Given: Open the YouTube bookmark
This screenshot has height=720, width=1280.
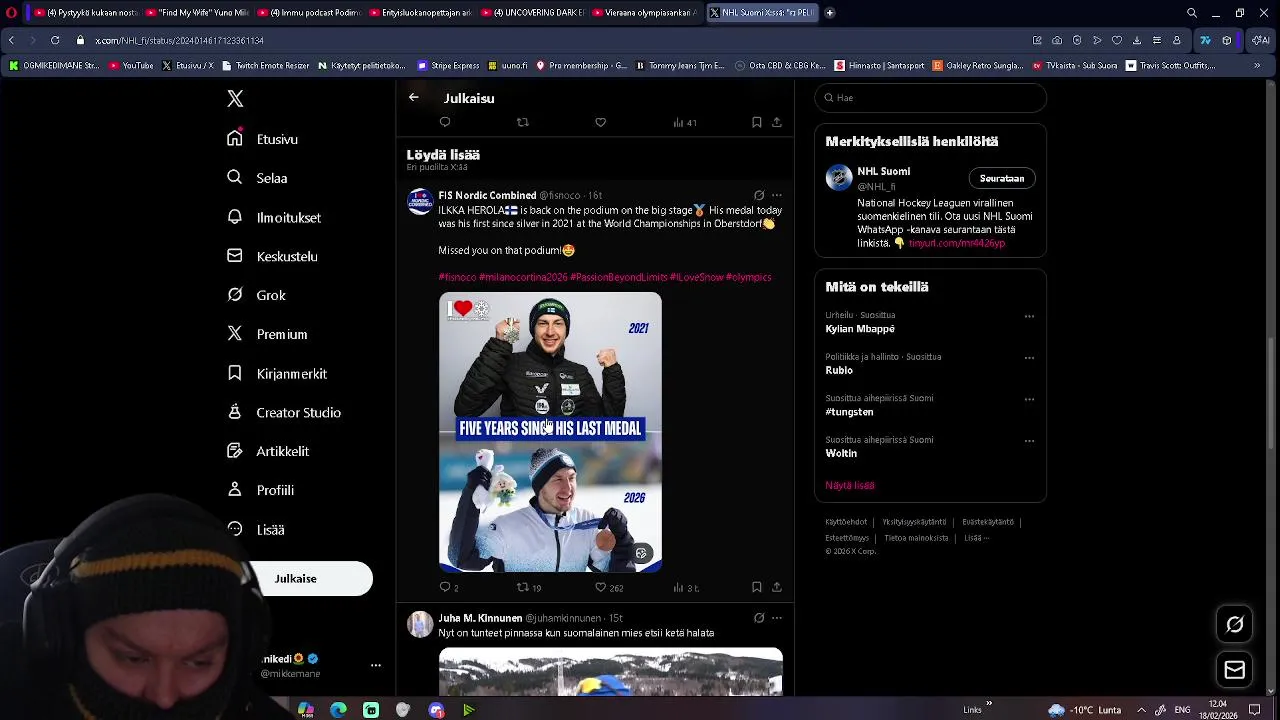Looking at the screenshot, I should (131, 66).
